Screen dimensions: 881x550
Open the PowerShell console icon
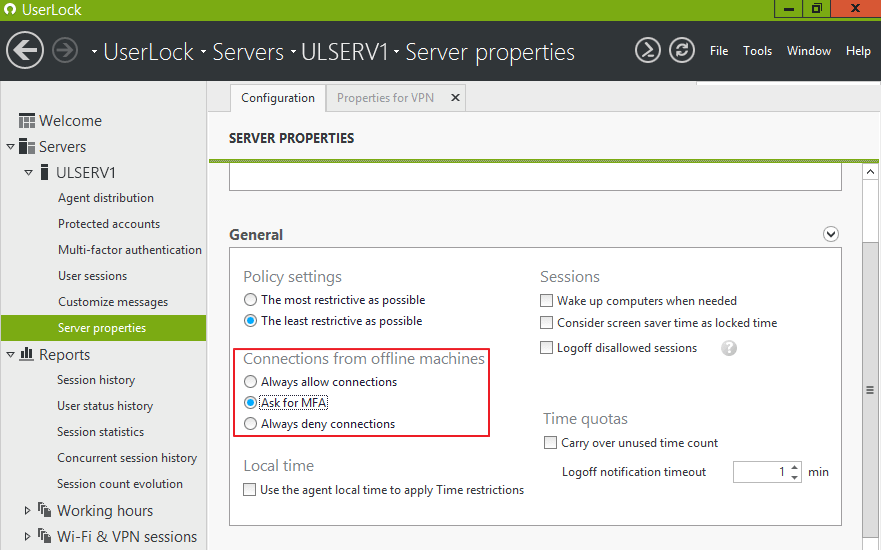pyautogui.click(x=648, y=51)
